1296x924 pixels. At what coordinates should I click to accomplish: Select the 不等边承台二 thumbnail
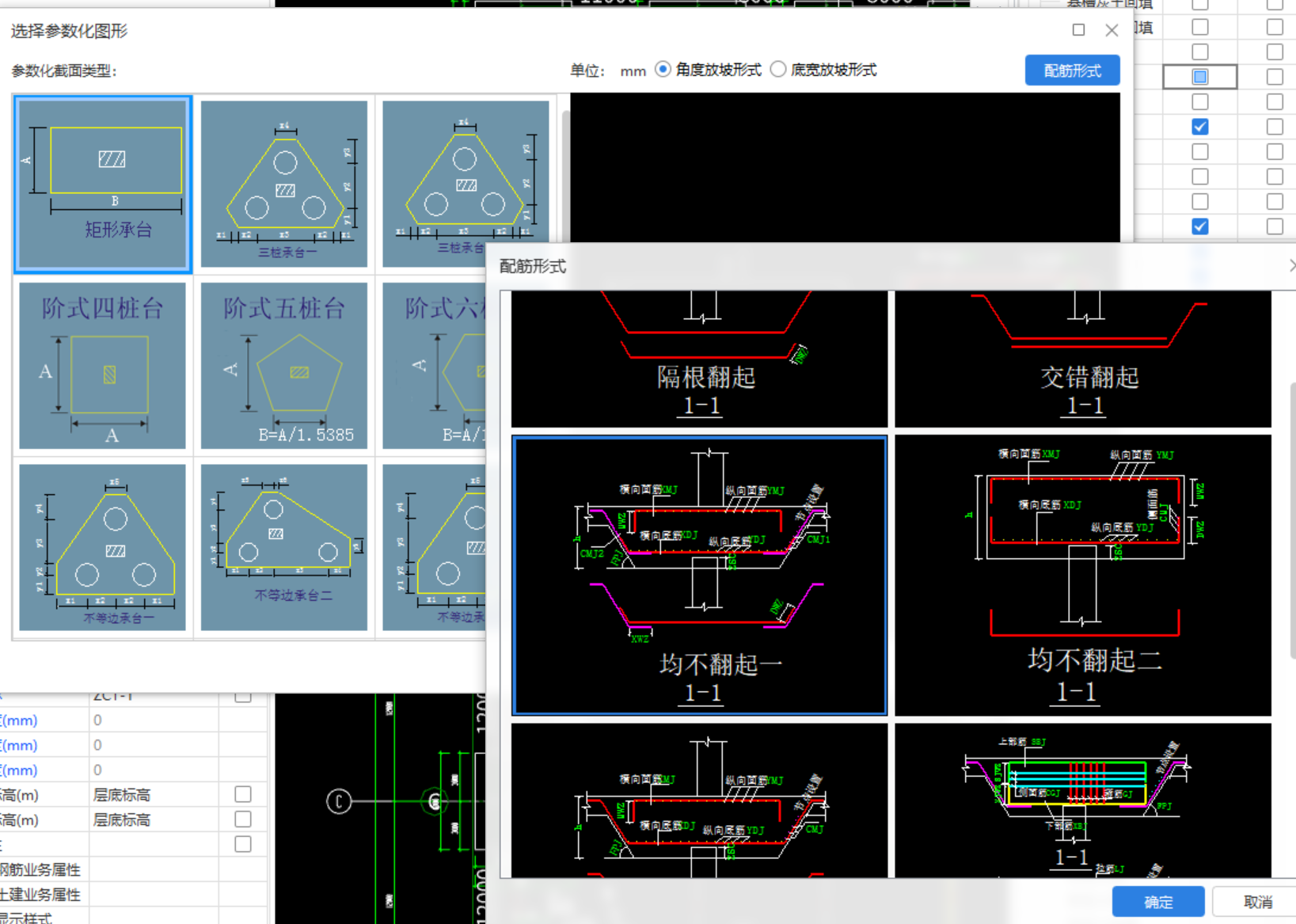point(284,547)
